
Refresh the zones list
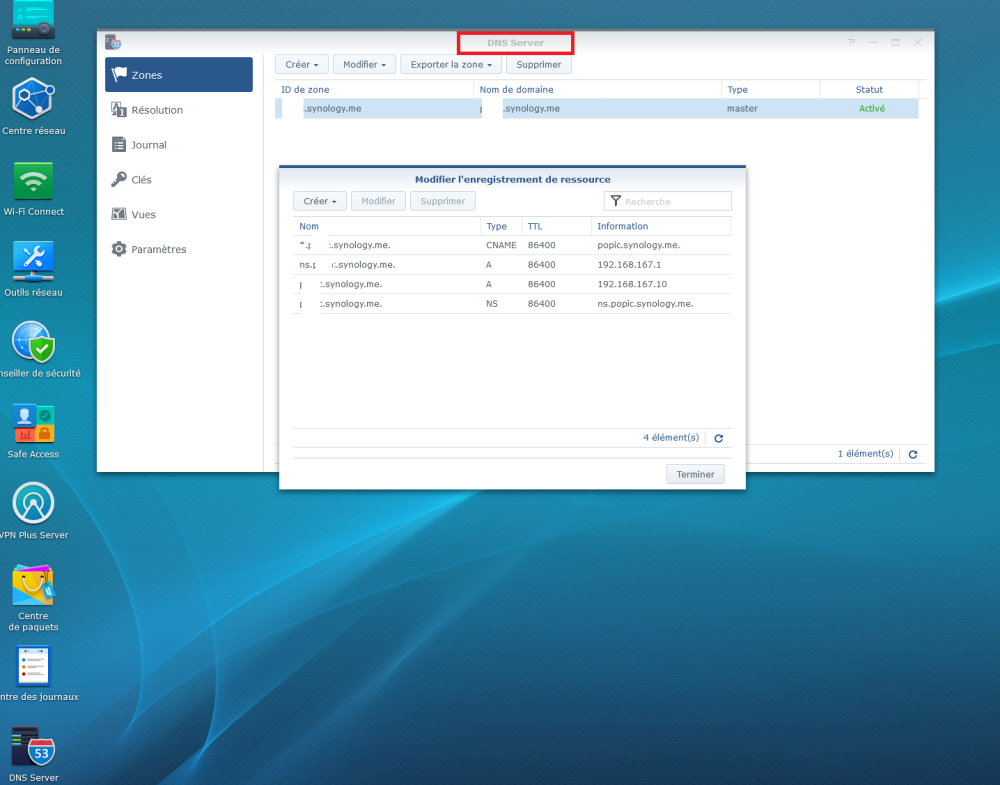[912, 454]
